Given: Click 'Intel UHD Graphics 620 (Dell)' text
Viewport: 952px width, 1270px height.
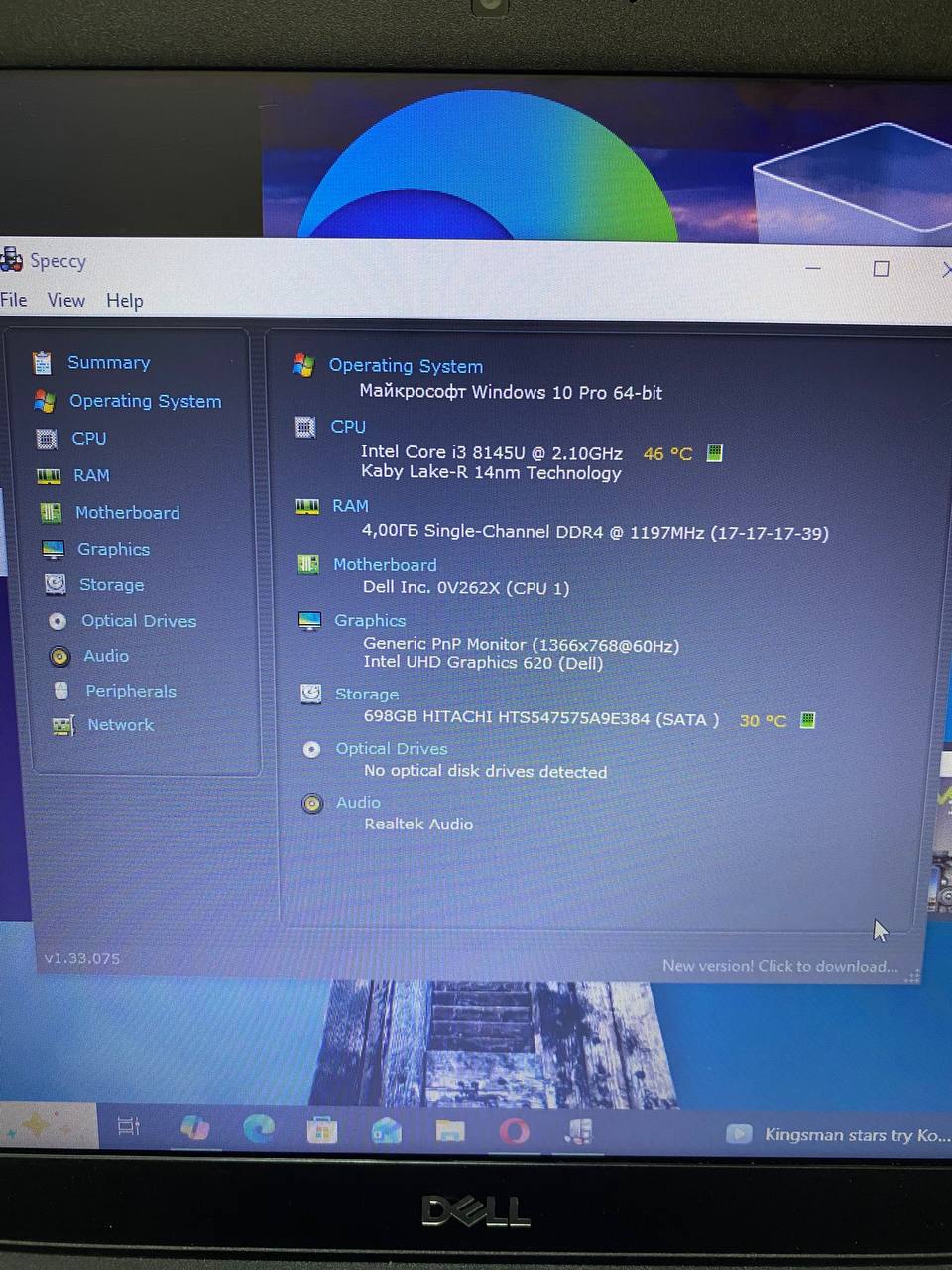Looking at the screenshot, I should [x=483, y=663].
